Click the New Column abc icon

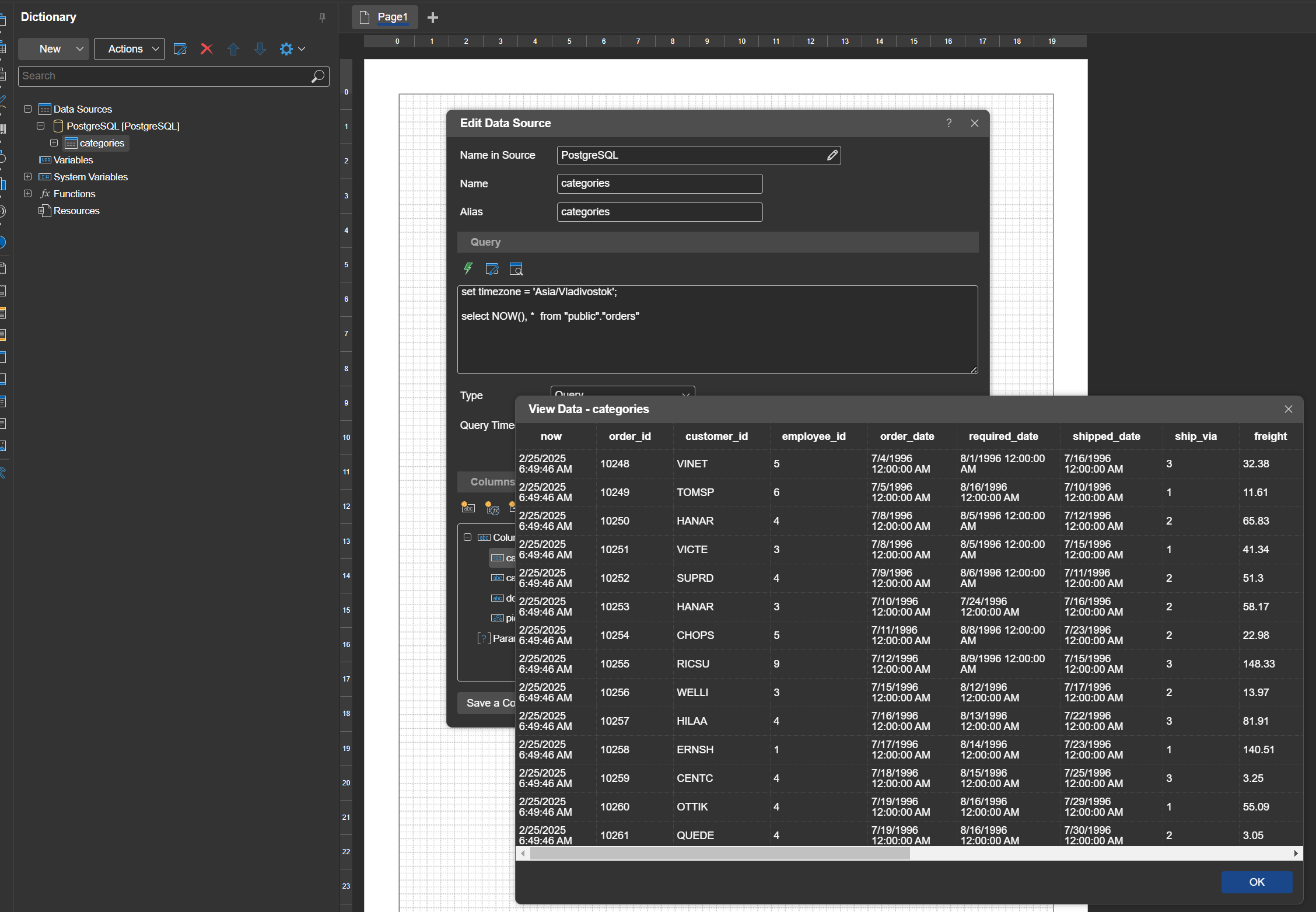pos(468,507)
